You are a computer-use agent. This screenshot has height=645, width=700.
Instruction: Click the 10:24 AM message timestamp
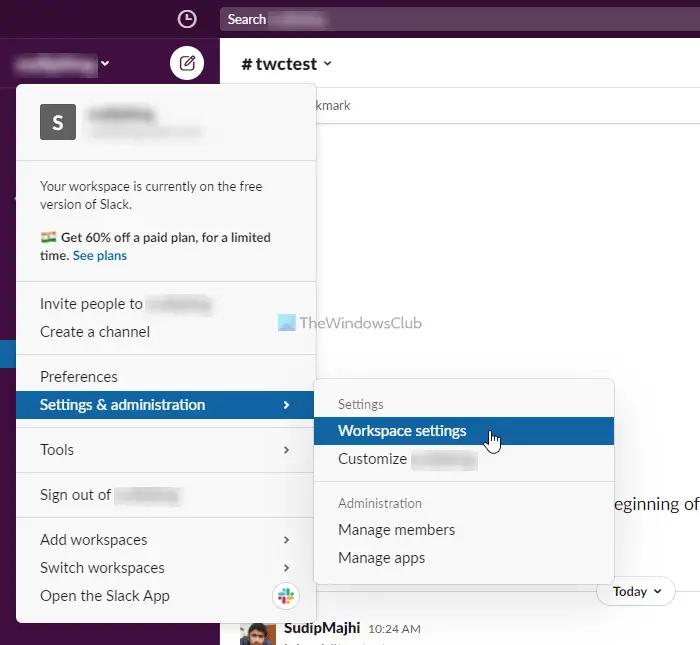coord(394,629)
